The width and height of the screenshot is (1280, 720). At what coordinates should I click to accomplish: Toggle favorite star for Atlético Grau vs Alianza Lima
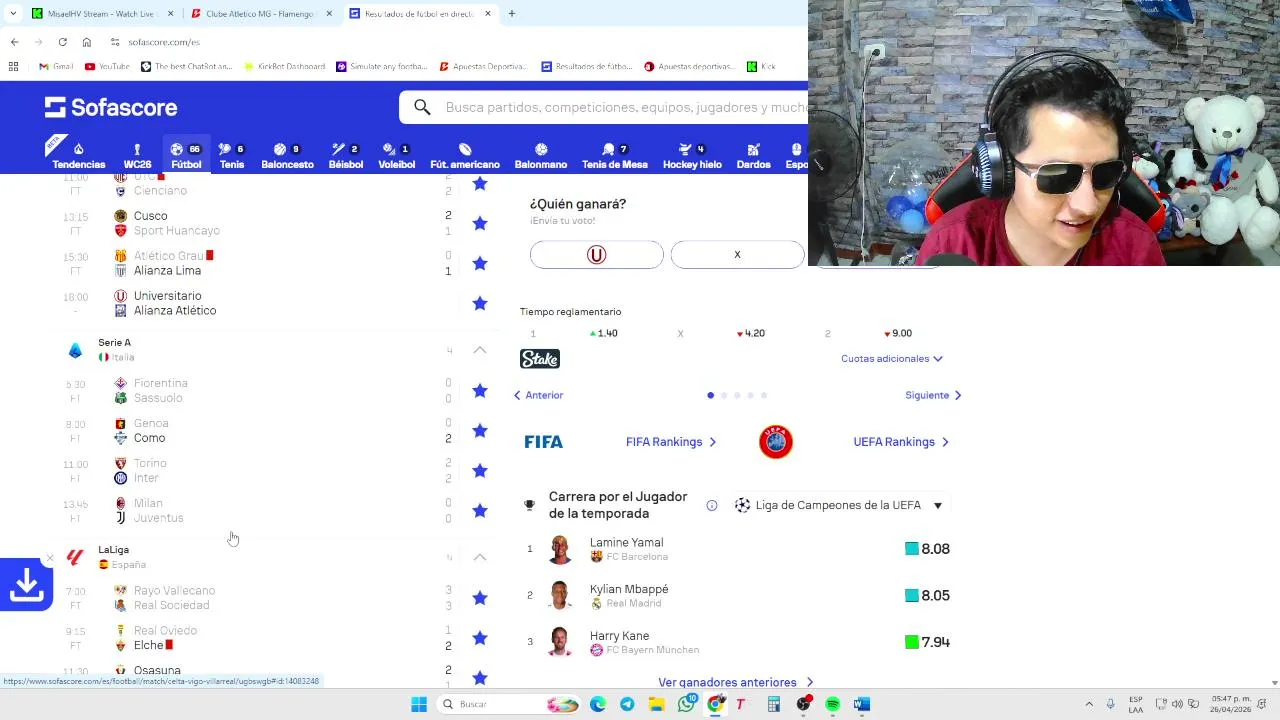pos(480,263)
